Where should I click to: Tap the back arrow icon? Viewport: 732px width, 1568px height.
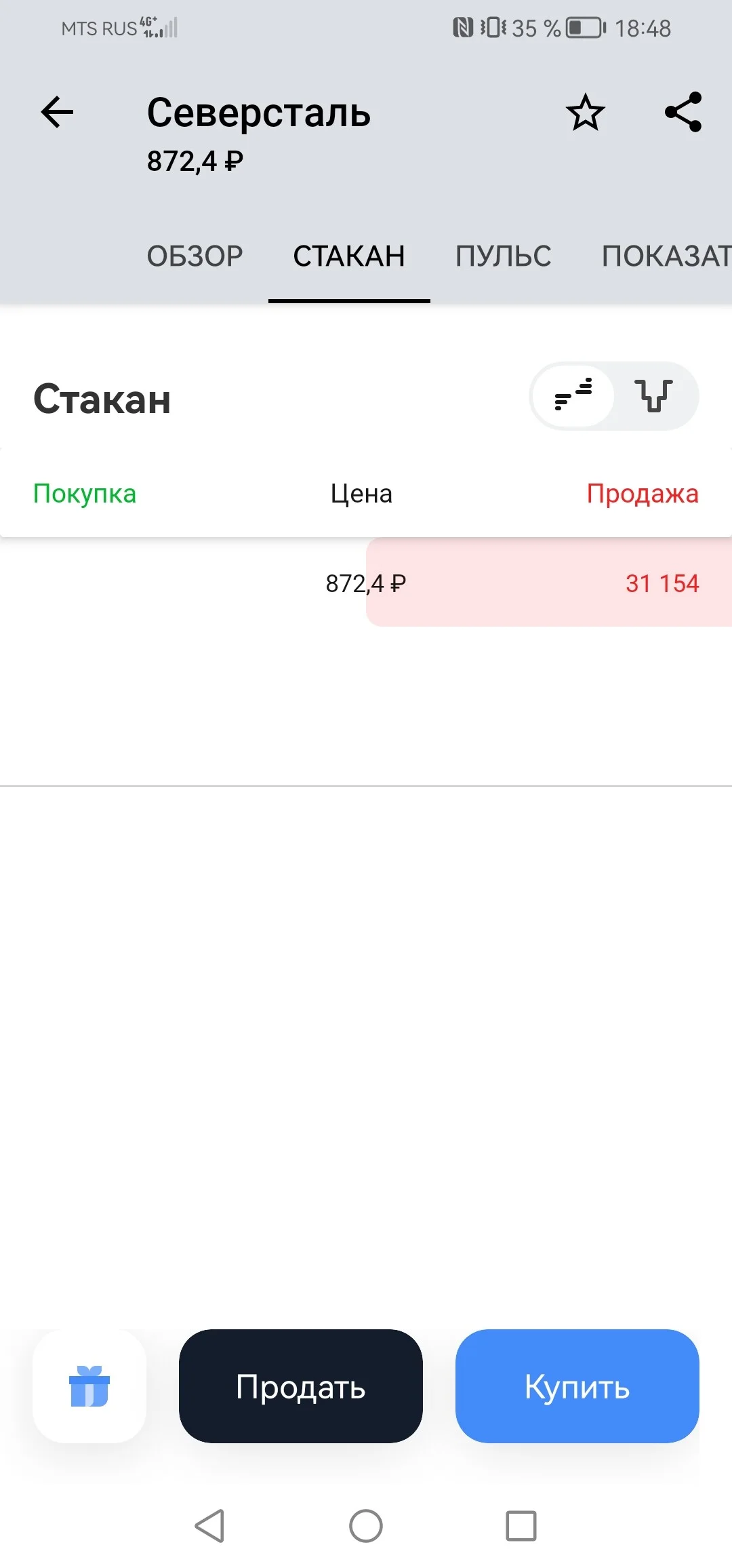point(57,112)
